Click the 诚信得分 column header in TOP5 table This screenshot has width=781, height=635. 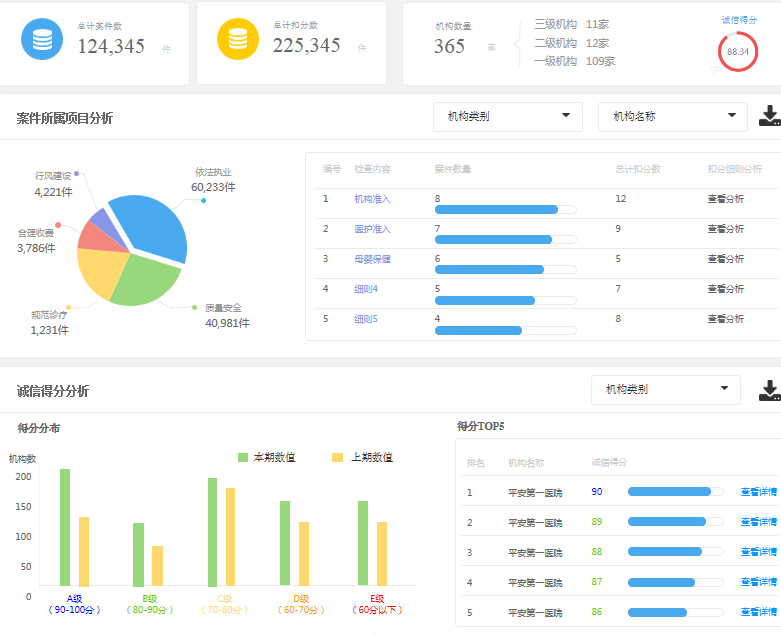pos(609,463)
